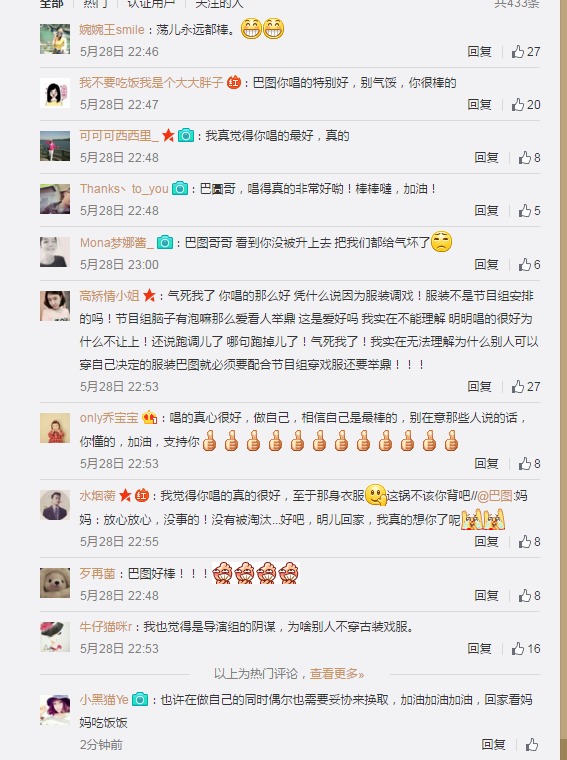This screenshot has width=567, height=760.
Task: Open 歹再蕑's teddy bear avatar
Action: (x=55, y=583)
